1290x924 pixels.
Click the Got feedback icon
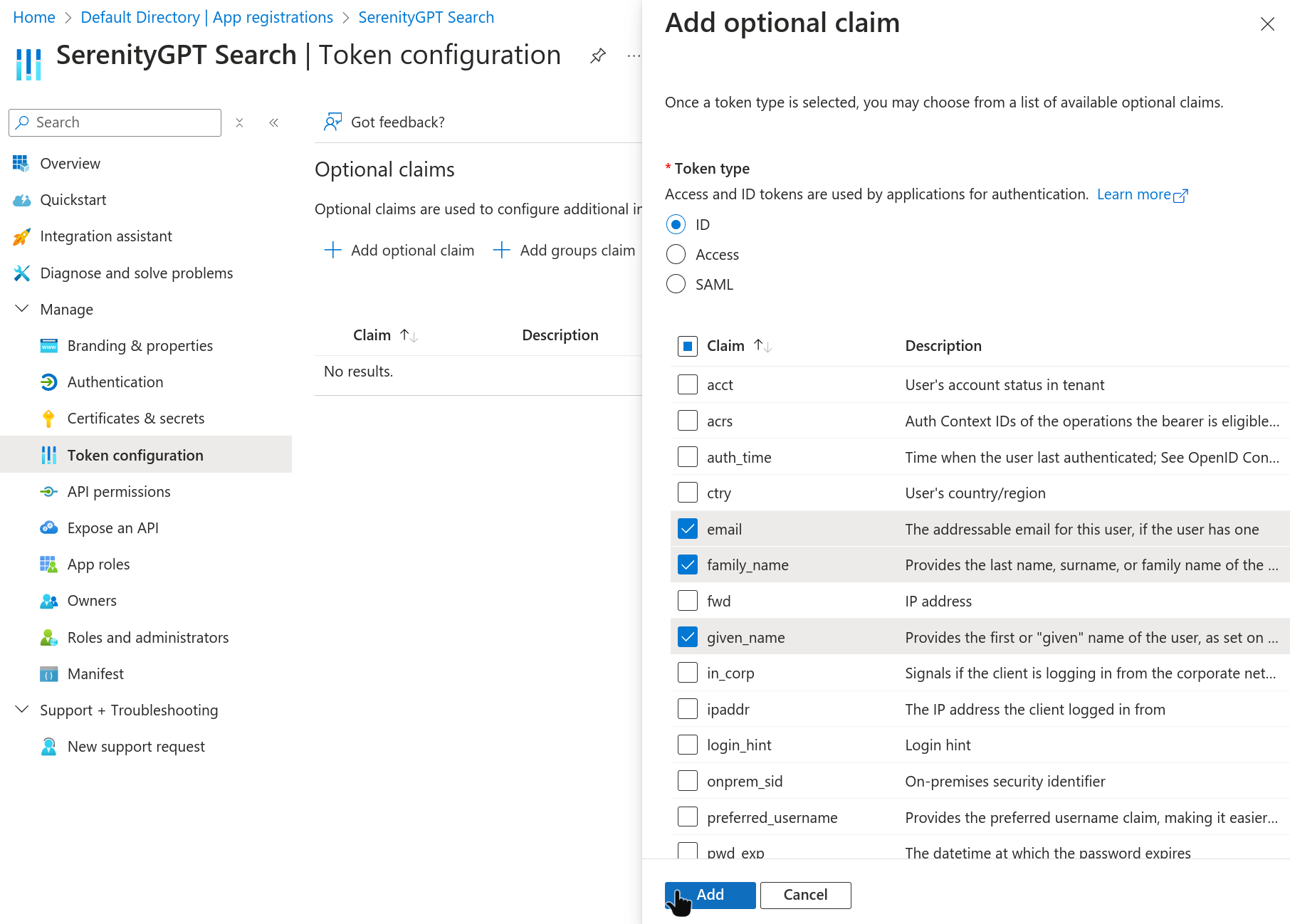(x=332, y=122)
